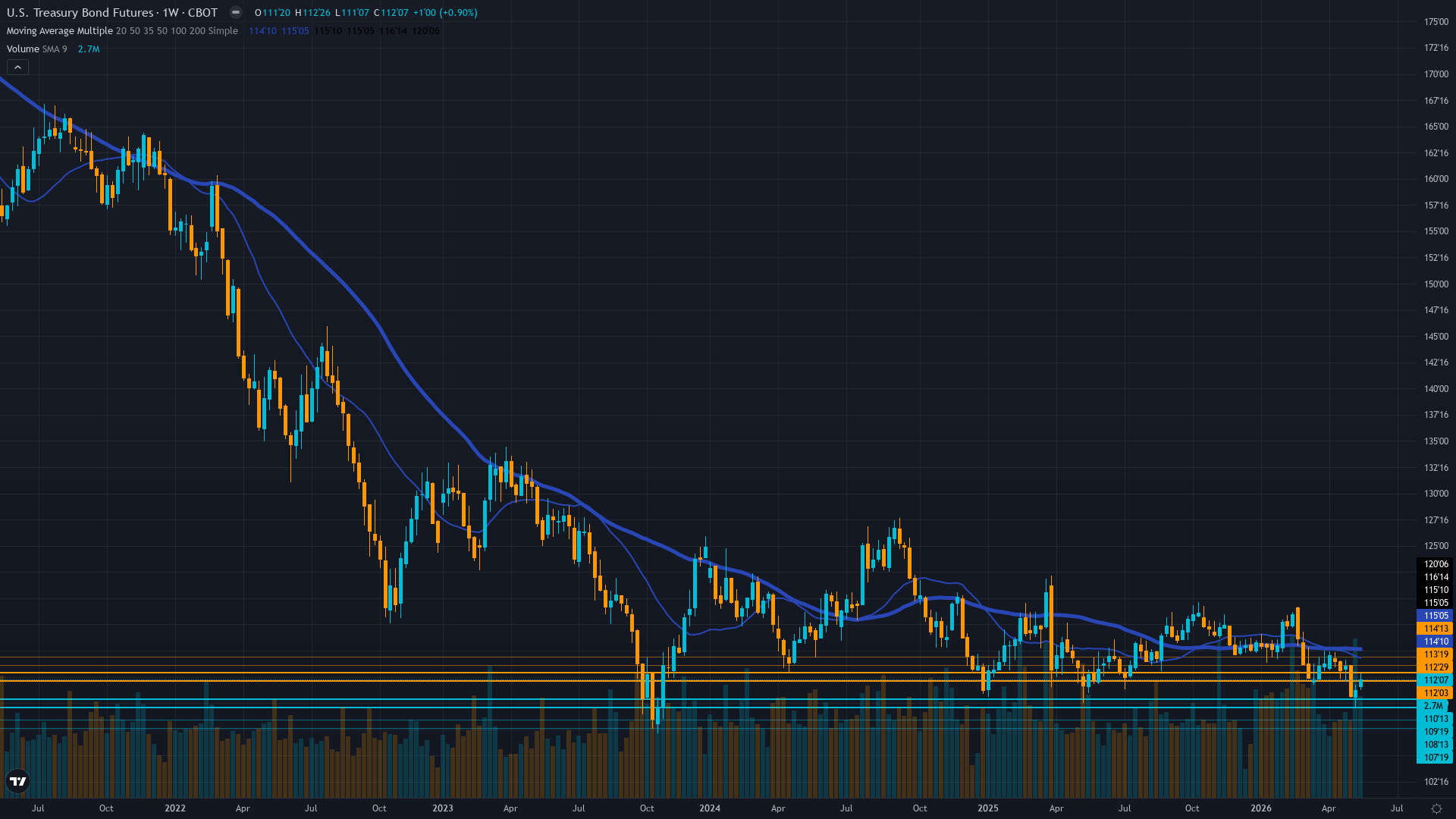Click the 2025 label on time axis

click(988, 808)
